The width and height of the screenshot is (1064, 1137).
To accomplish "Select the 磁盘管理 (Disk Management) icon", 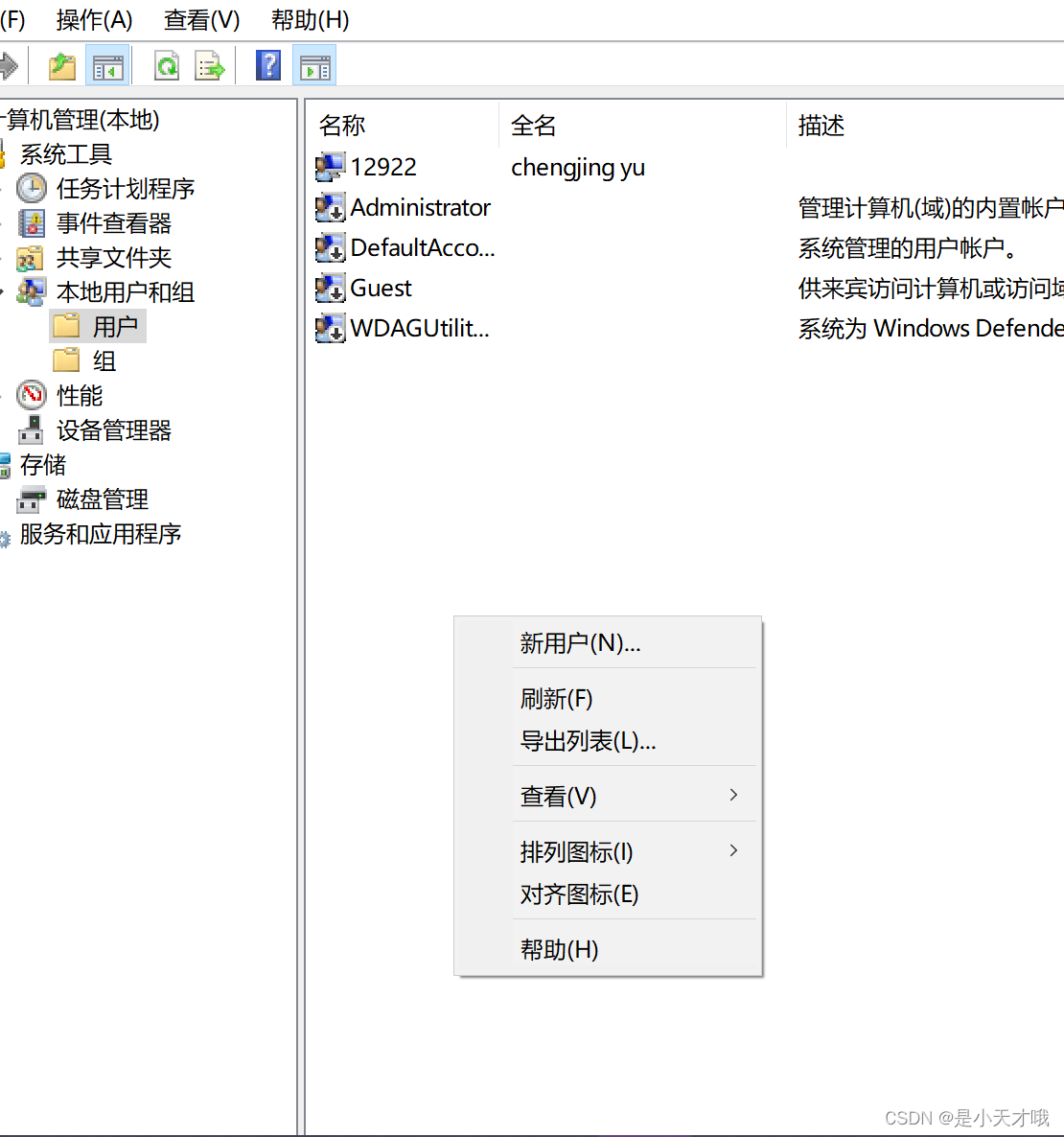I will pos(30,499).
